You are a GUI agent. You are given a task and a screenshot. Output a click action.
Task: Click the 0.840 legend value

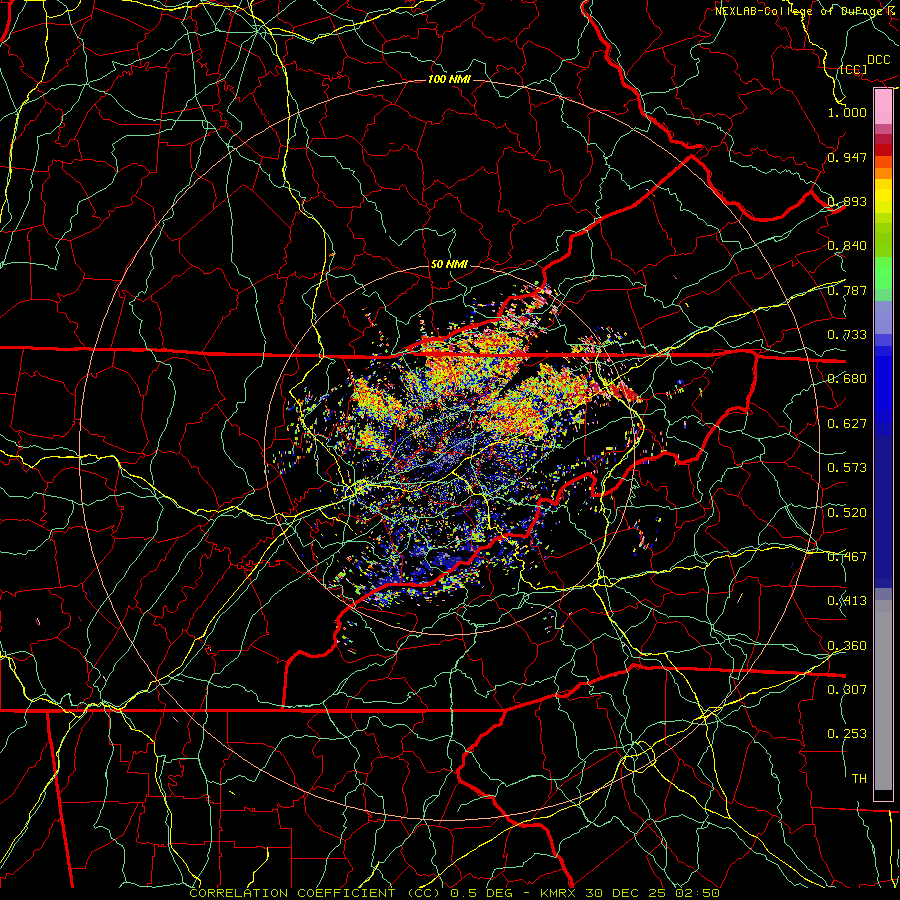click(847, 246)
